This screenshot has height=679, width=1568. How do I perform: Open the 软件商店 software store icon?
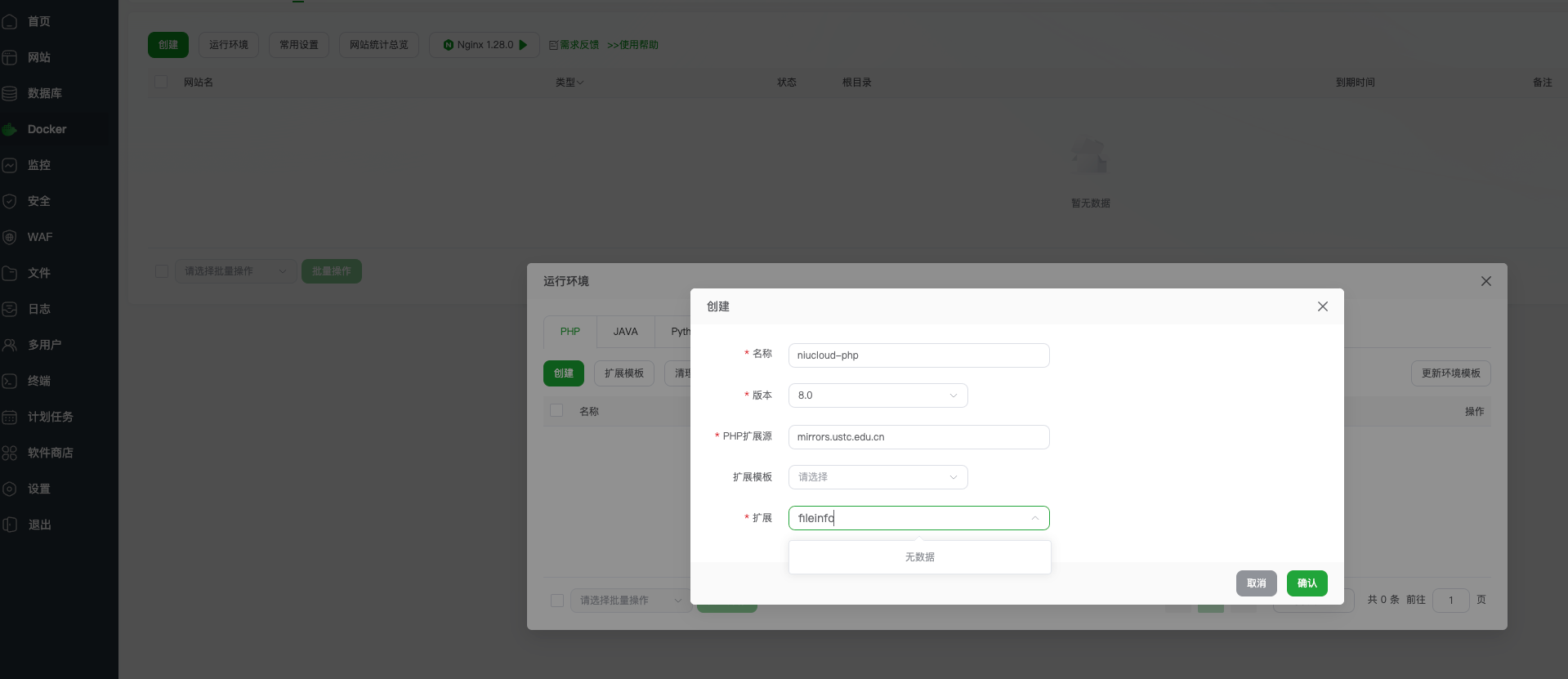pos(10,453)
